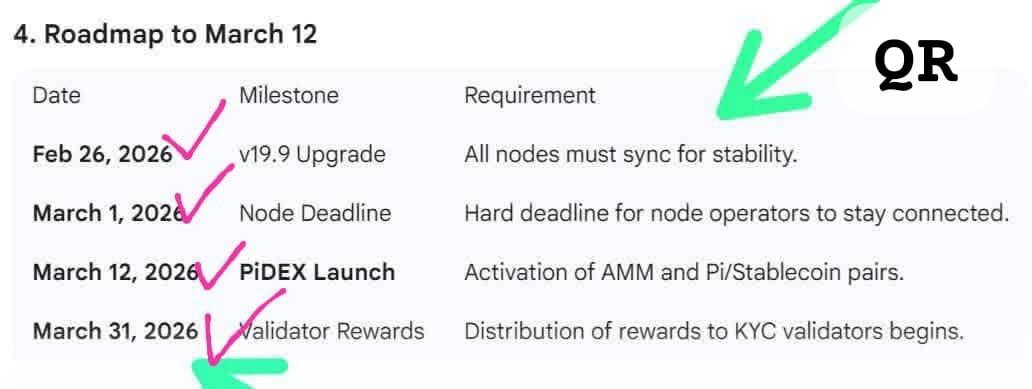Click the Node Deadline milestone

point(315,213)
